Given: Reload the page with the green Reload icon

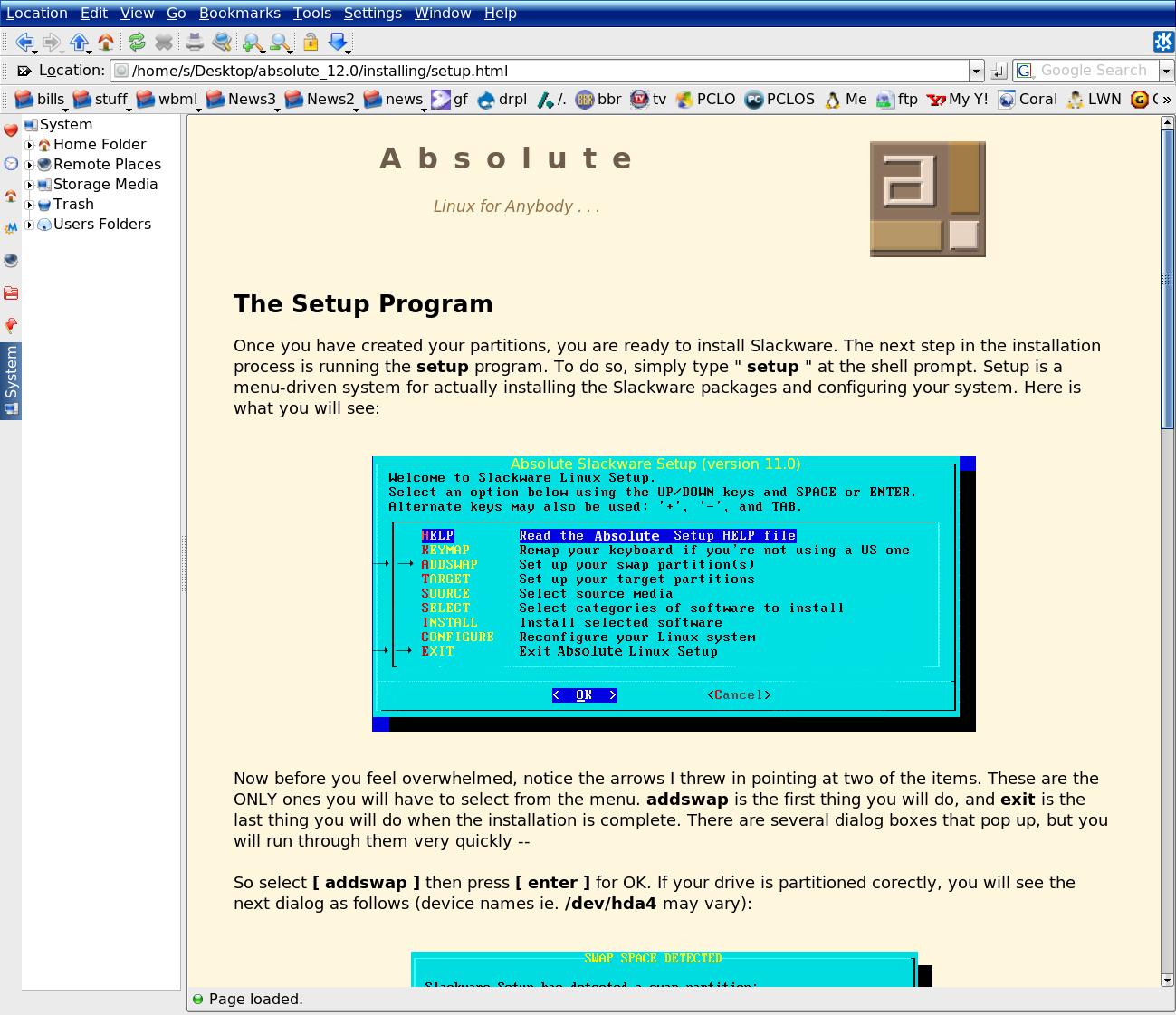Looking at the screenshot, I should click(x=137, y=42).
